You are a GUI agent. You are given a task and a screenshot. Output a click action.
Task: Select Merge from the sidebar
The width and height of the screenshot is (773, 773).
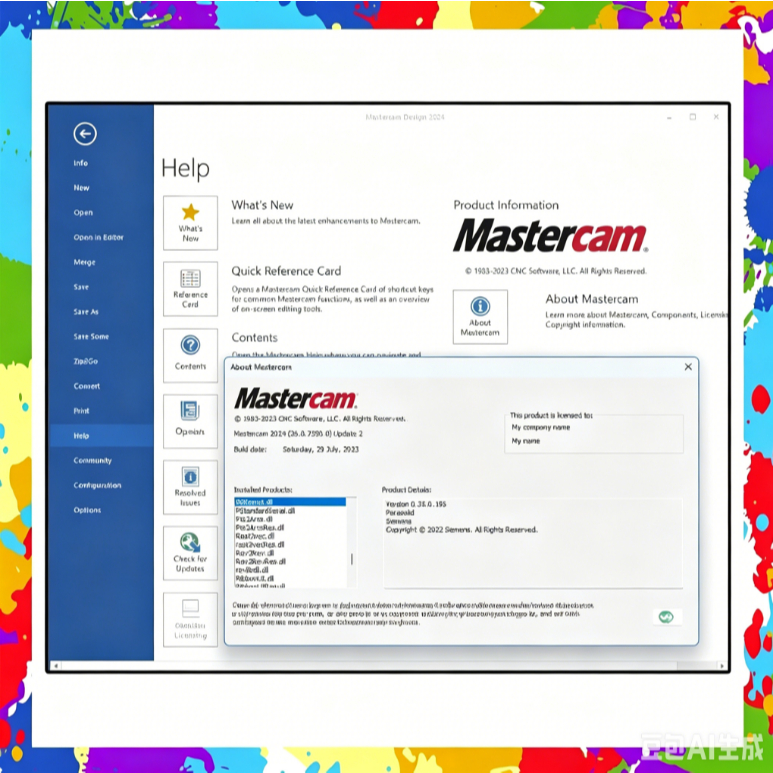pyautogui.click(x=84, y=262)
